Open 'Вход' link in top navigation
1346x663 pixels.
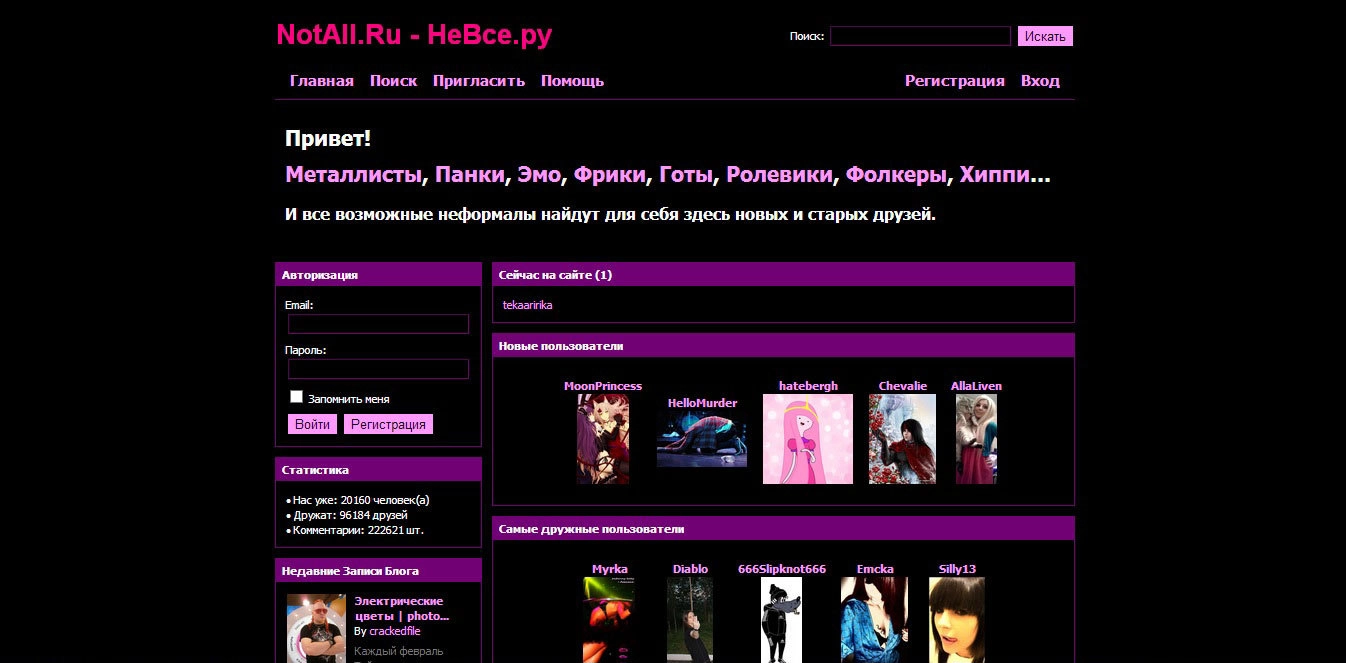(x=1040, y=81)
